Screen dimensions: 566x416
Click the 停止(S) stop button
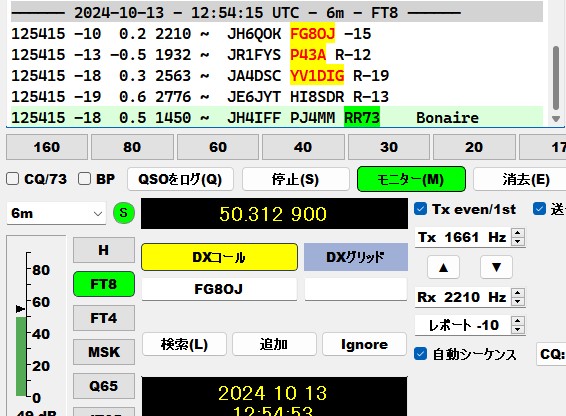[296, 179]
